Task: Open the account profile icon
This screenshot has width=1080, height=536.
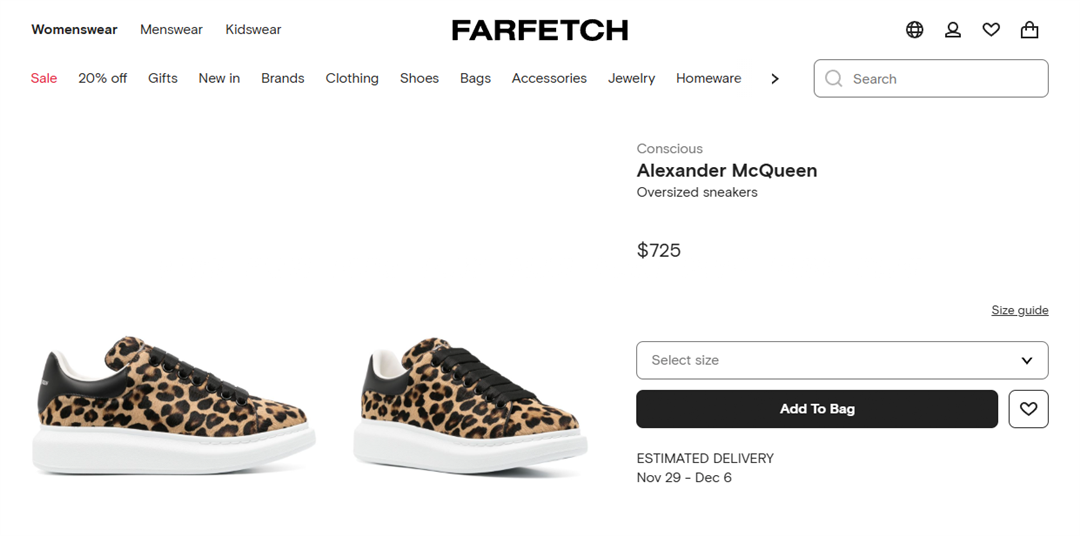Action: click(x=953, y=30)
